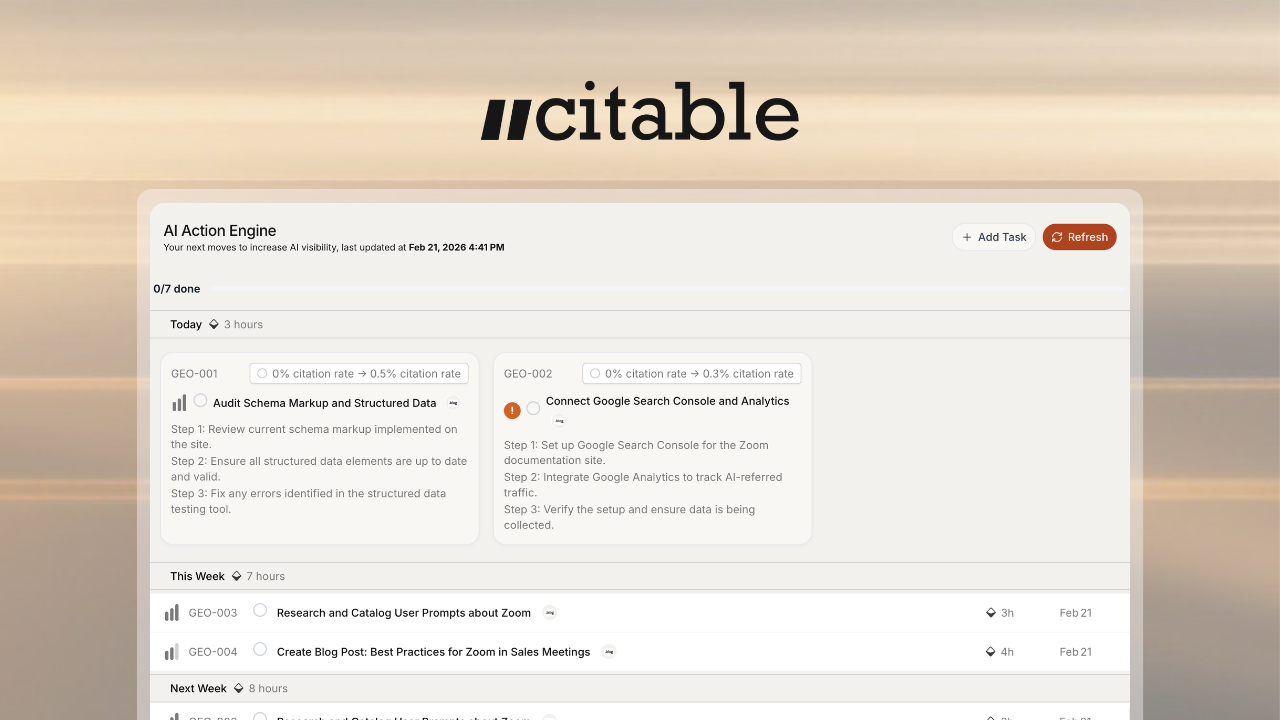Open Create Blog Post: Best Practices task
This screenshot has width=1280, height=720.
(x=434, y=652)
